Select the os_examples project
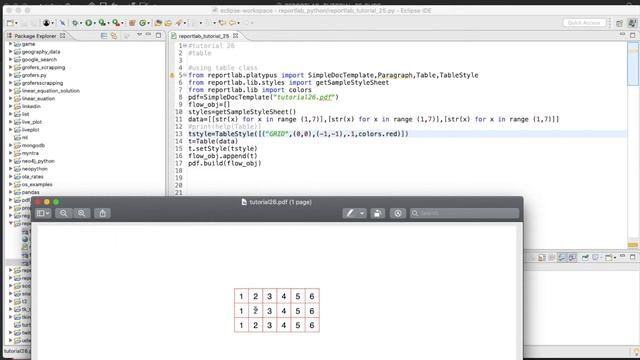Viewport: 640px width, 360px height. 37,184
